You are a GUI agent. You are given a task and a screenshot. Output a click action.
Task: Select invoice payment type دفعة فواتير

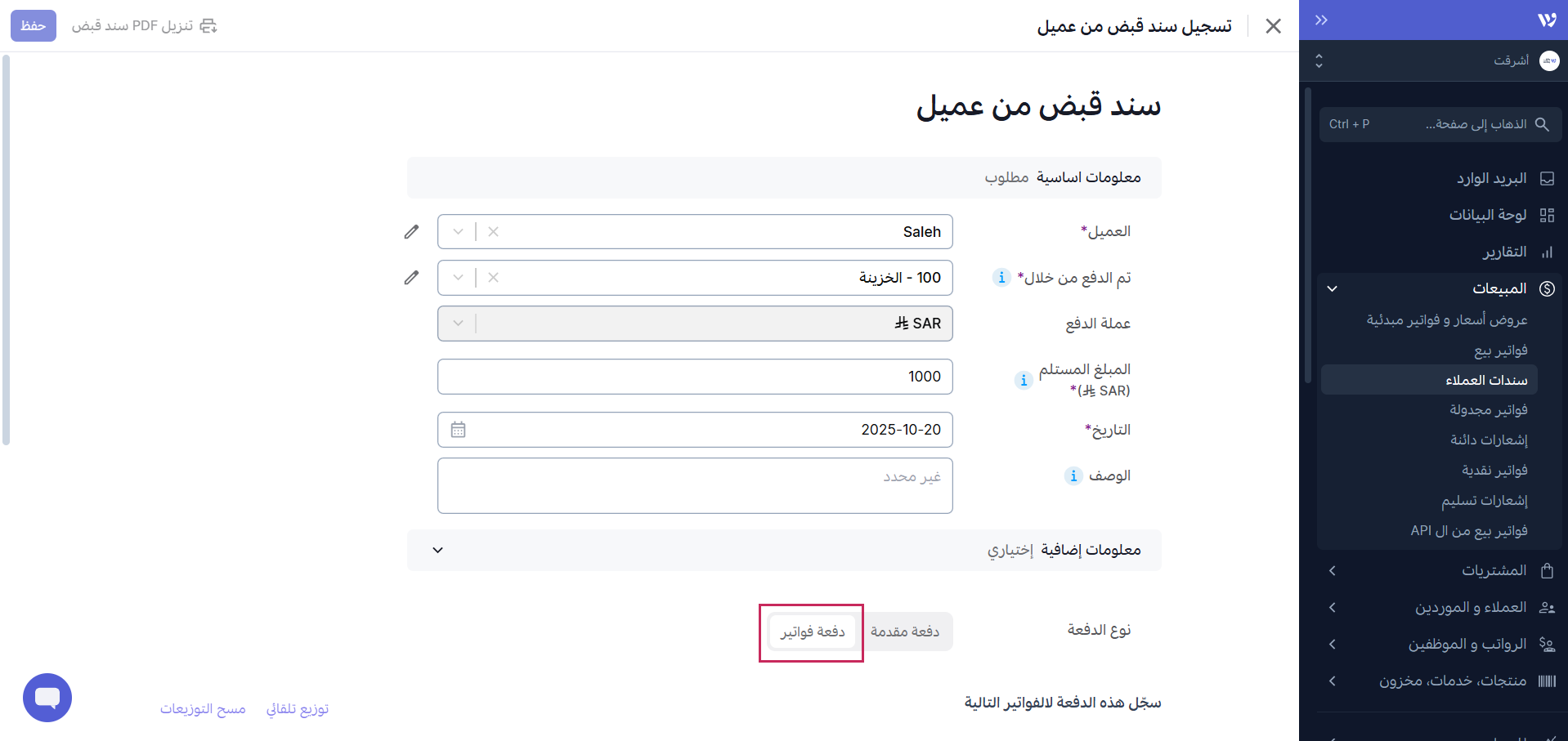[x=812, y=632]
